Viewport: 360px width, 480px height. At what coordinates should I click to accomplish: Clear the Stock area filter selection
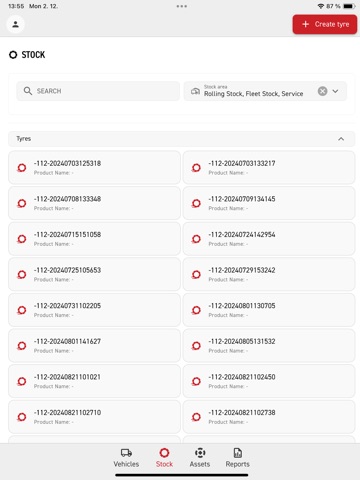tap(322, 91)
